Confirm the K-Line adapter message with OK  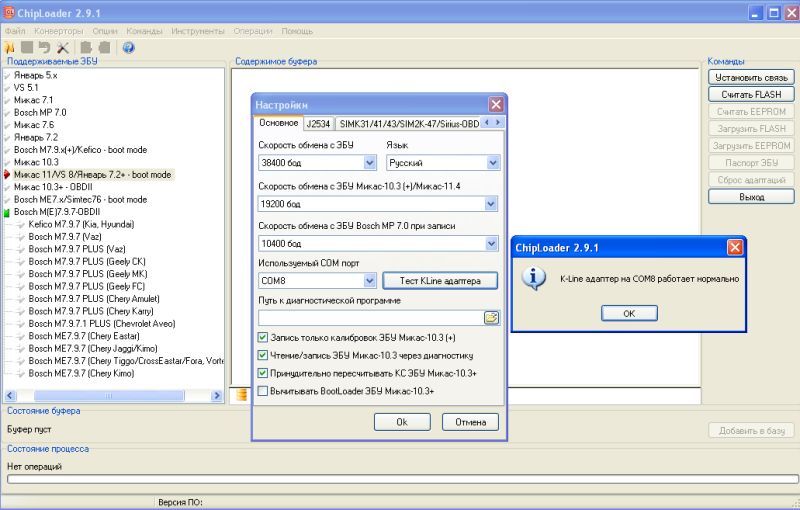[628, 313]
